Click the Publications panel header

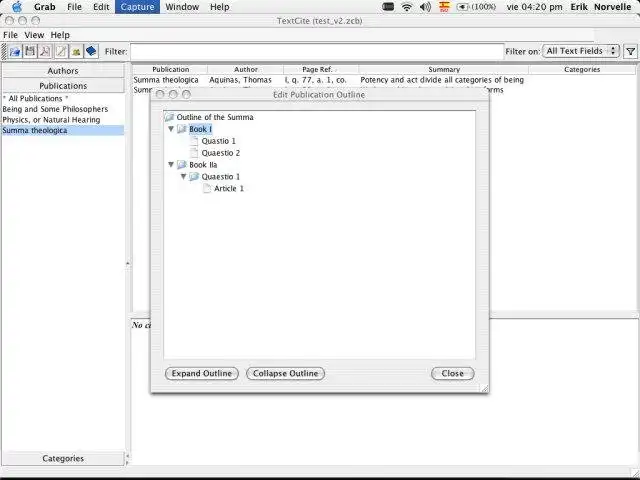(63, 86)
